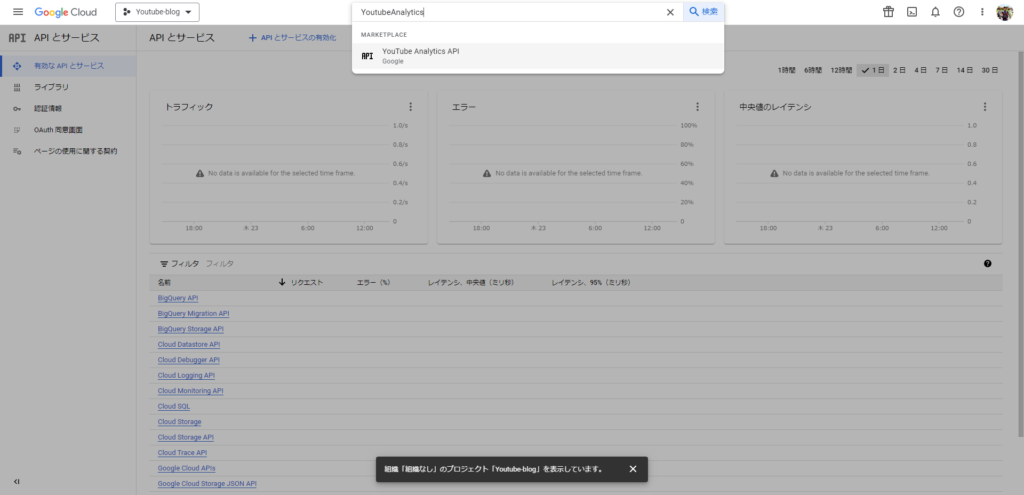This screenshot has height=495, width=1024.
Task: Select the 6時間 time range
Action: coord(813,70)
